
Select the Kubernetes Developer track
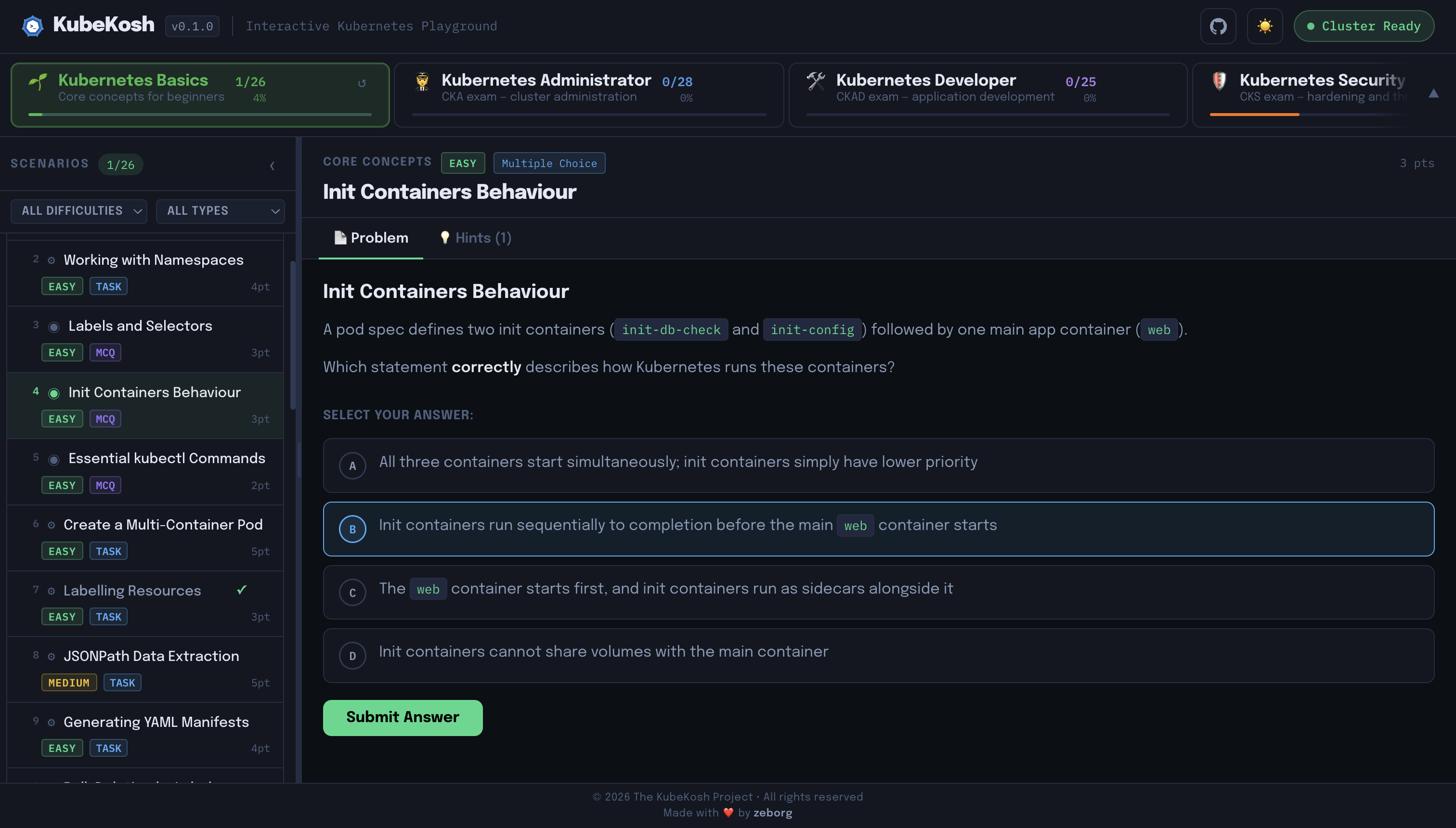[x=988, y=94]
